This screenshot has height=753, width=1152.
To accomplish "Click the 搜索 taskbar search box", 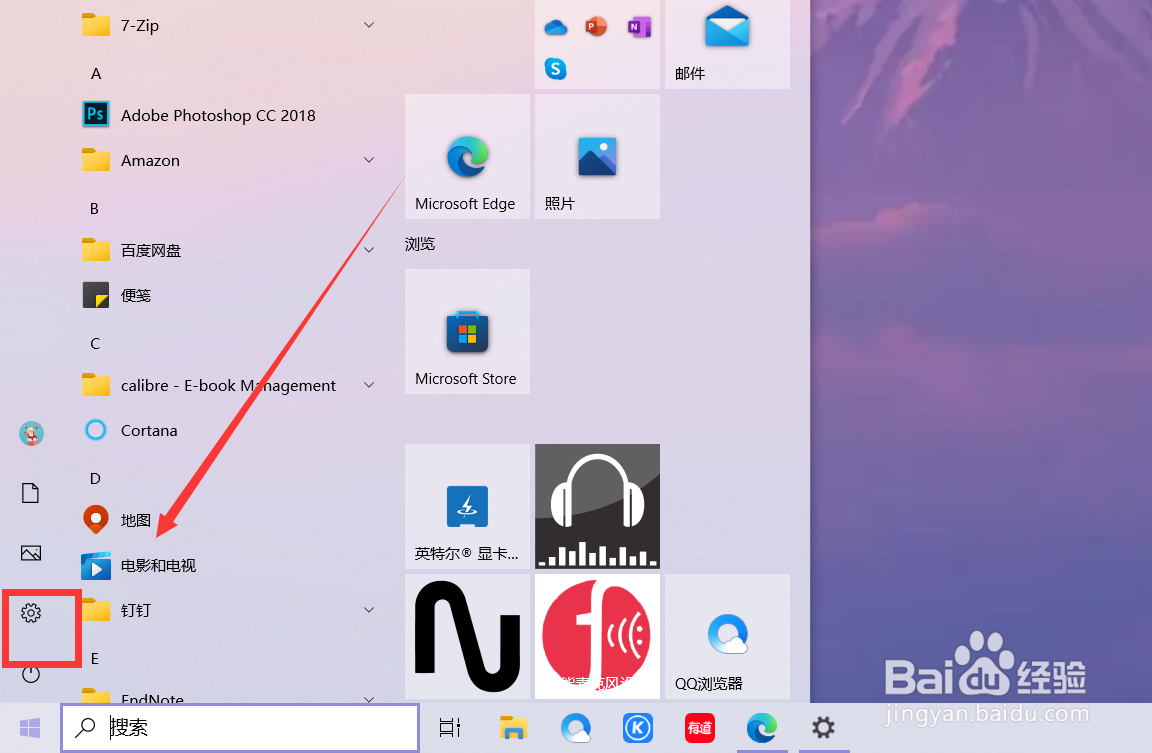I will tap(240, 728).
